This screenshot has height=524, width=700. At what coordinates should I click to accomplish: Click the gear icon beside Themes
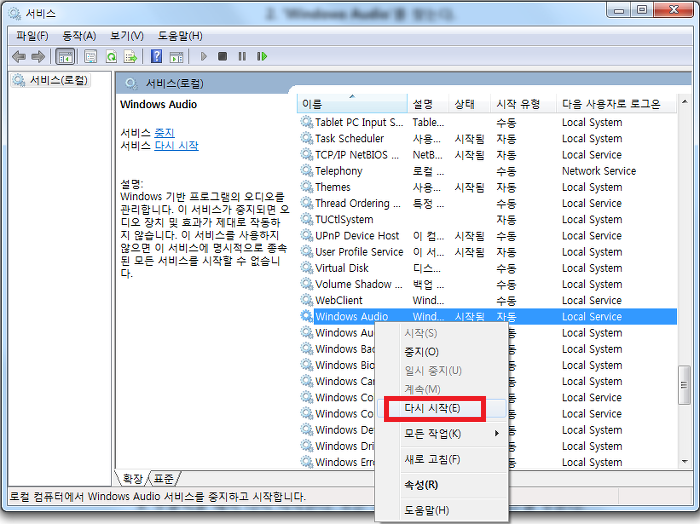306,187
